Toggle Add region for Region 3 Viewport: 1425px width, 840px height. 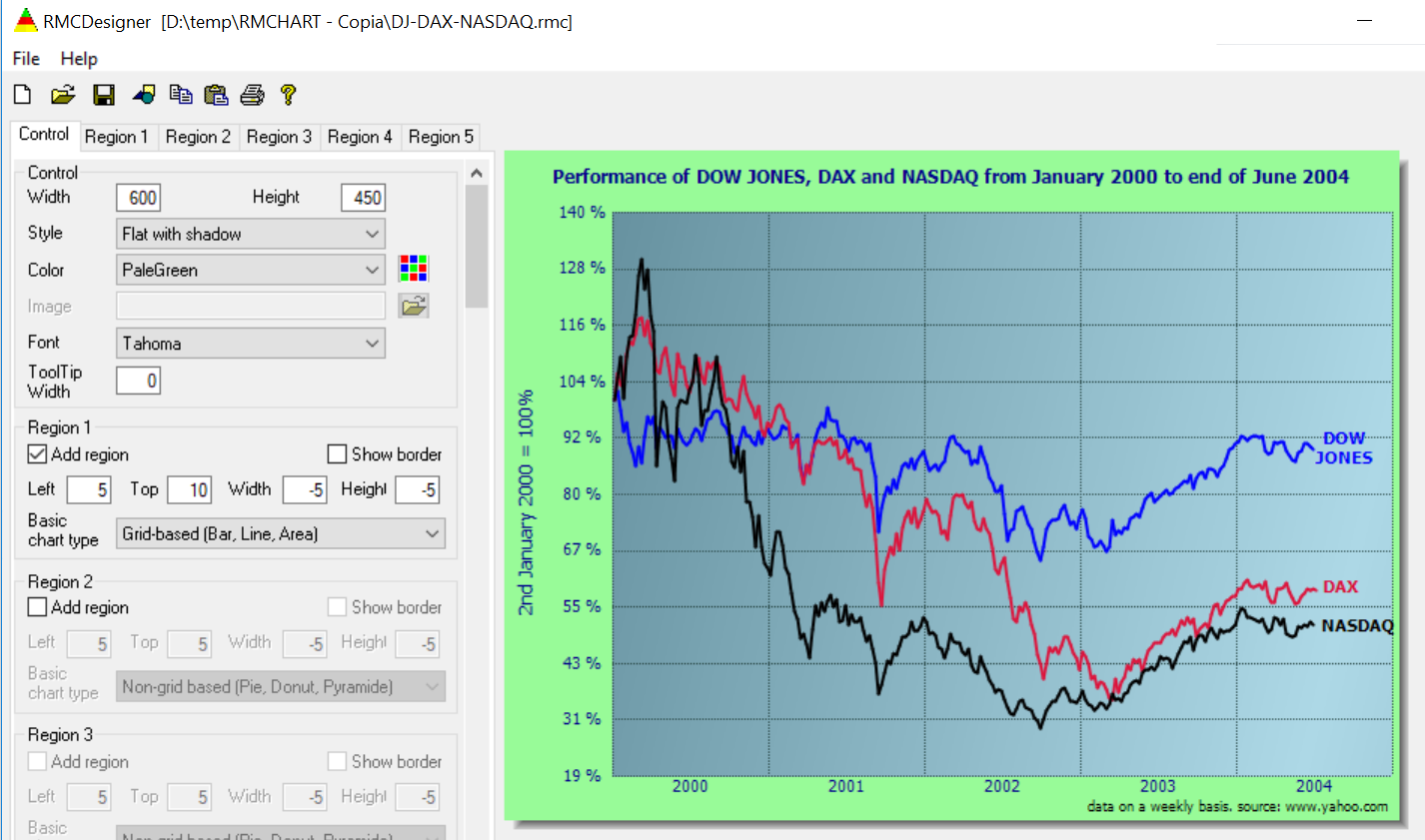point(38,762)
